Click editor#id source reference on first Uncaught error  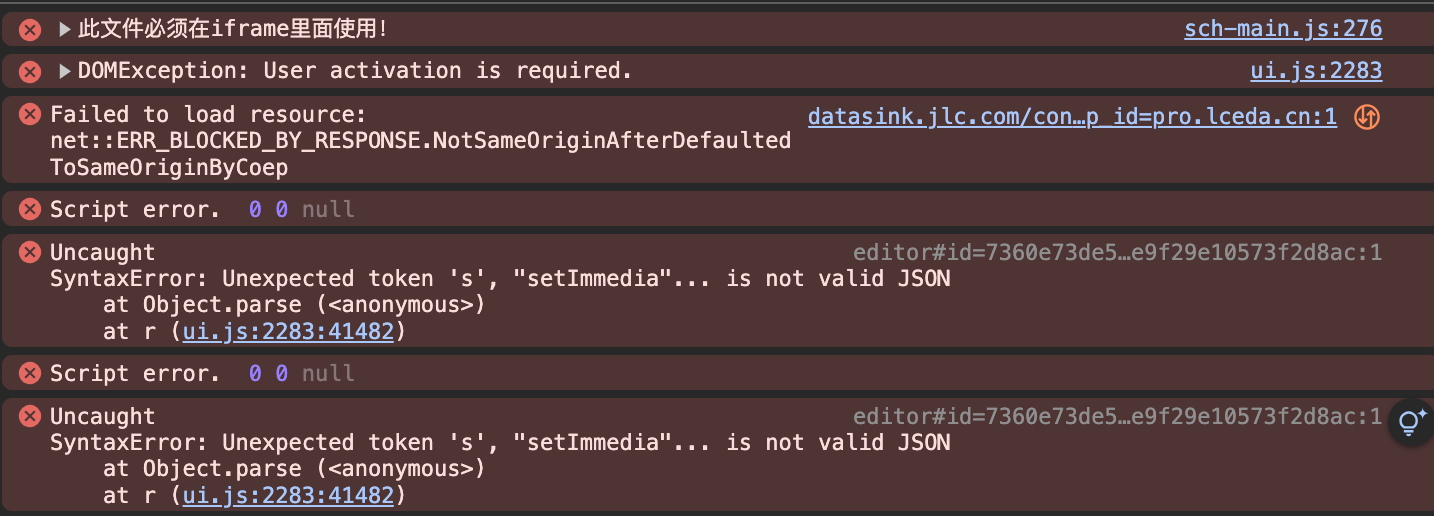pyautogui.click(x=1117, y=253)
